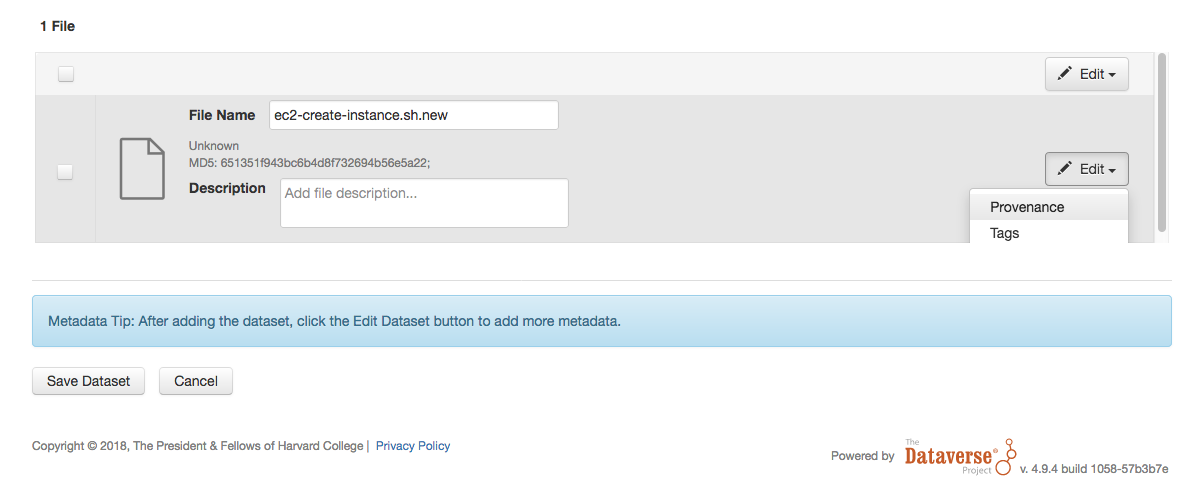Open the header Edit dropdown caret
The width and height of the screenshot is (1195, 489).
tap(1113, 75)
